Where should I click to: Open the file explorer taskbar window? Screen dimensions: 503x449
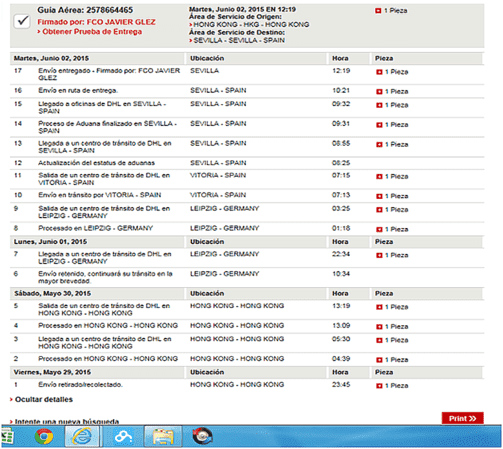(163, 436)
